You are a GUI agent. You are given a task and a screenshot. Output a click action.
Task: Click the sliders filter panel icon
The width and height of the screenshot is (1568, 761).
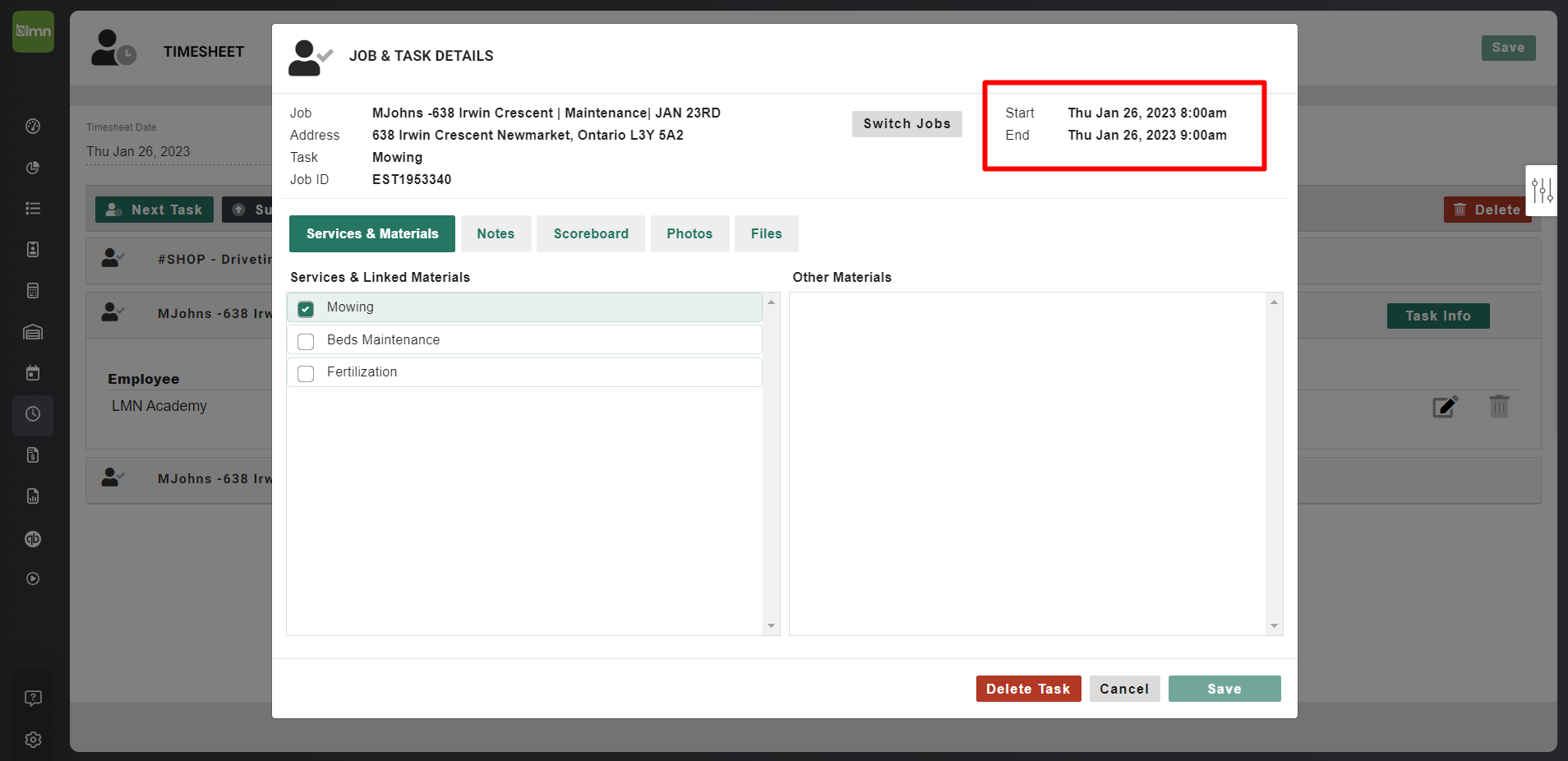tap(1542, 191)
